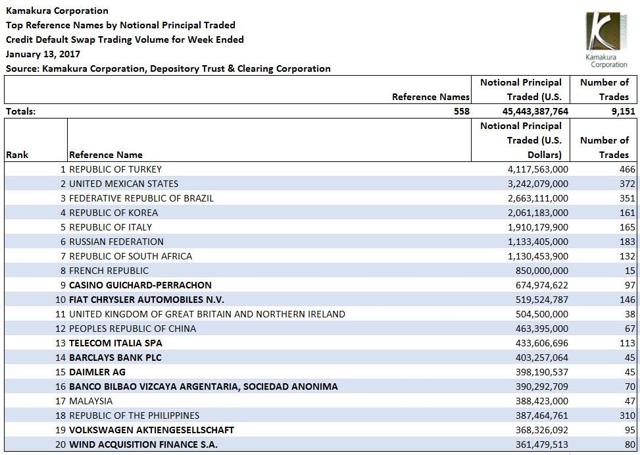Click the notional value 674,974,622
Image resolution: width=640 pixels, height=455 pixels.
(x=542, y=285)
